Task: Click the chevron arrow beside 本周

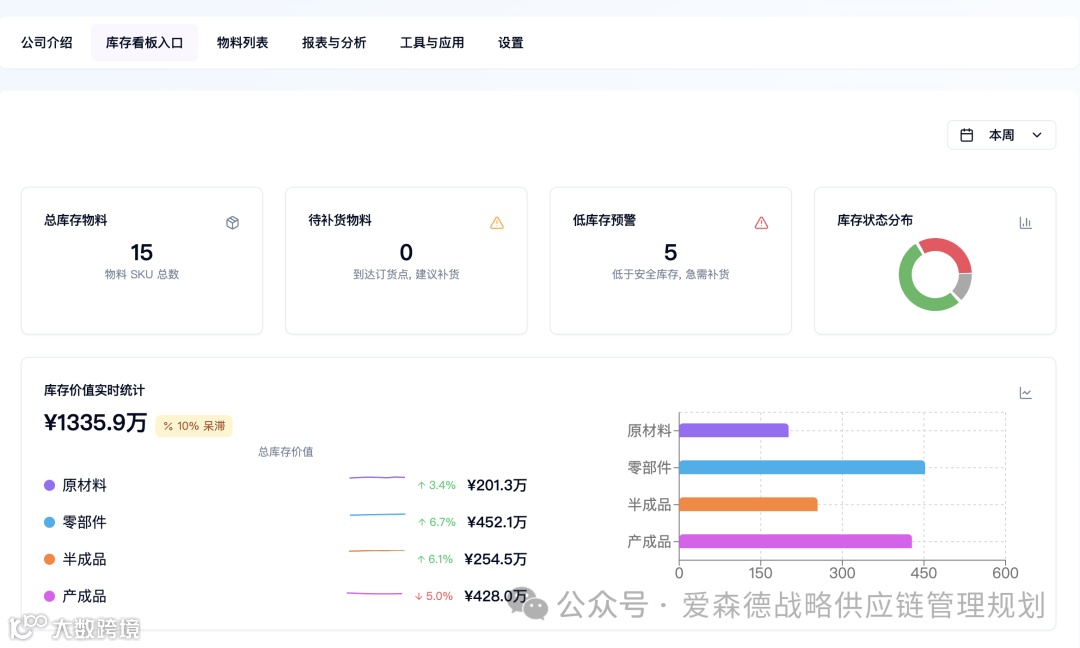Action: tap(1037, 135)
